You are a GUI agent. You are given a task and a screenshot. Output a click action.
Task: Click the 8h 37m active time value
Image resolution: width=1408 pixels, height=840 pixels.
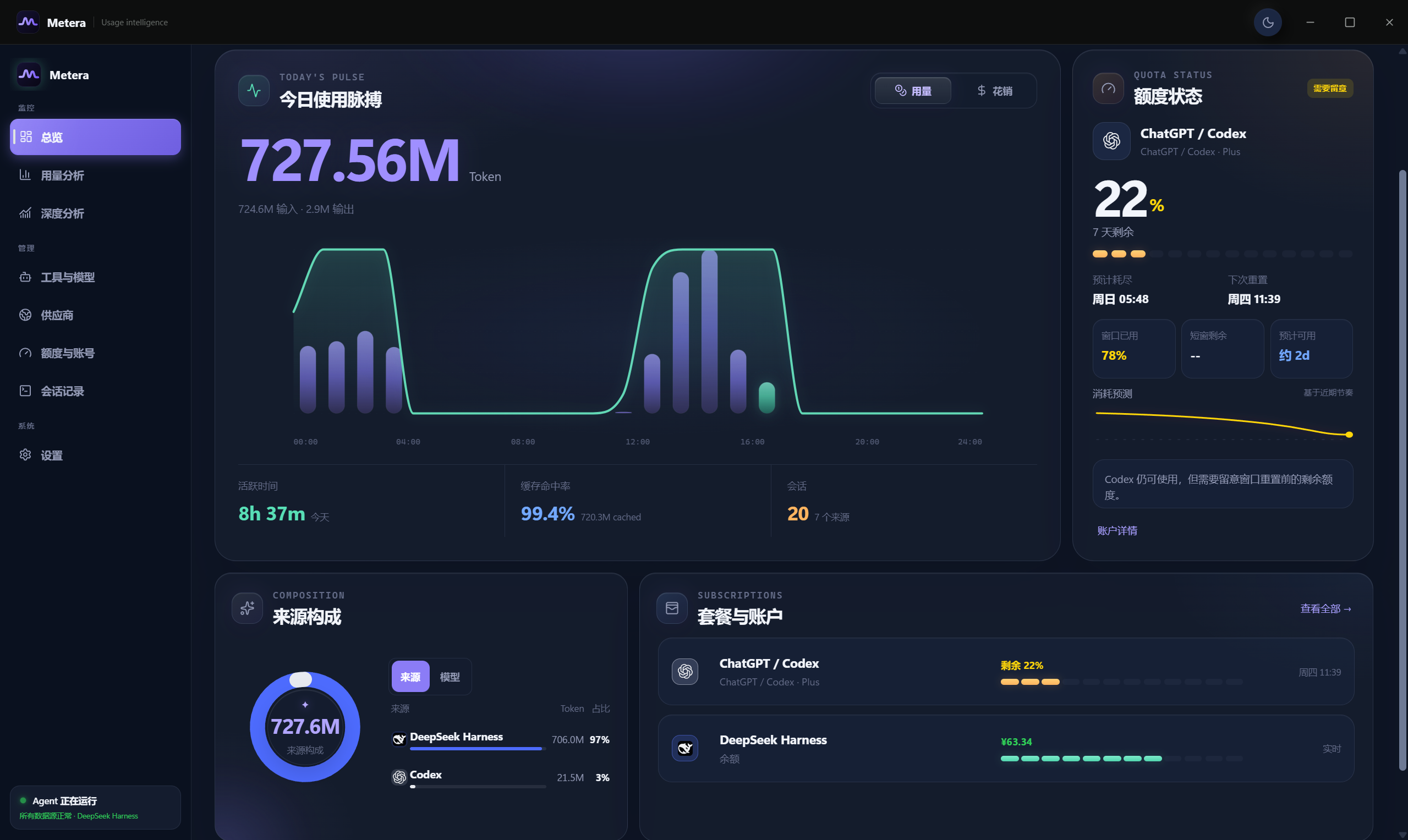272,513
